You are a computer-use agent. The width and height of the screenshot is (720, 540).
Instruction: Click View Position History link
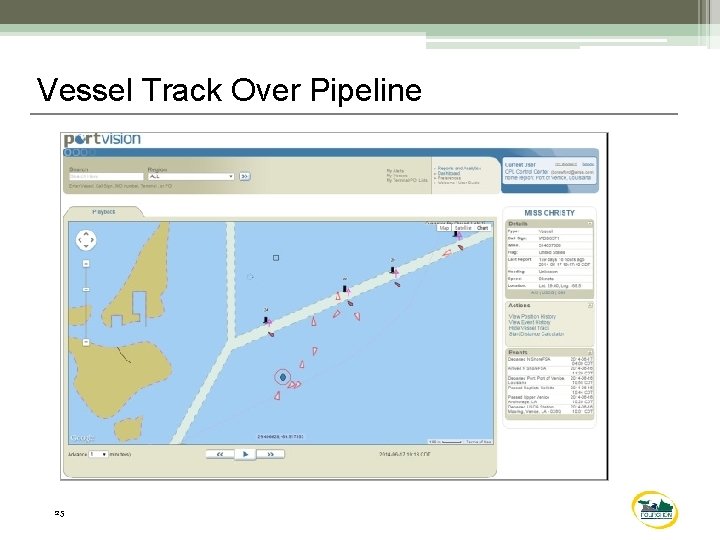point(532,316)
